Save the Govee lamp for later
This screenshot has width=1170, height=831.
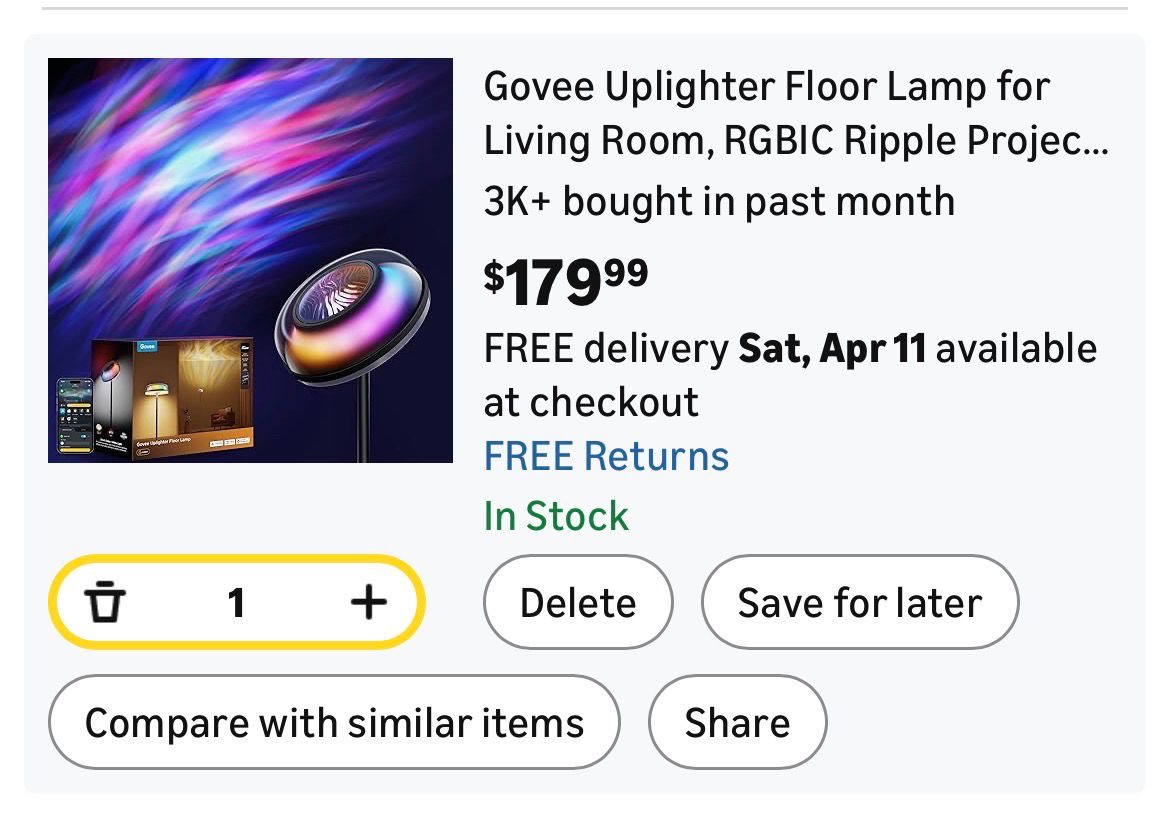click(859, 603)
